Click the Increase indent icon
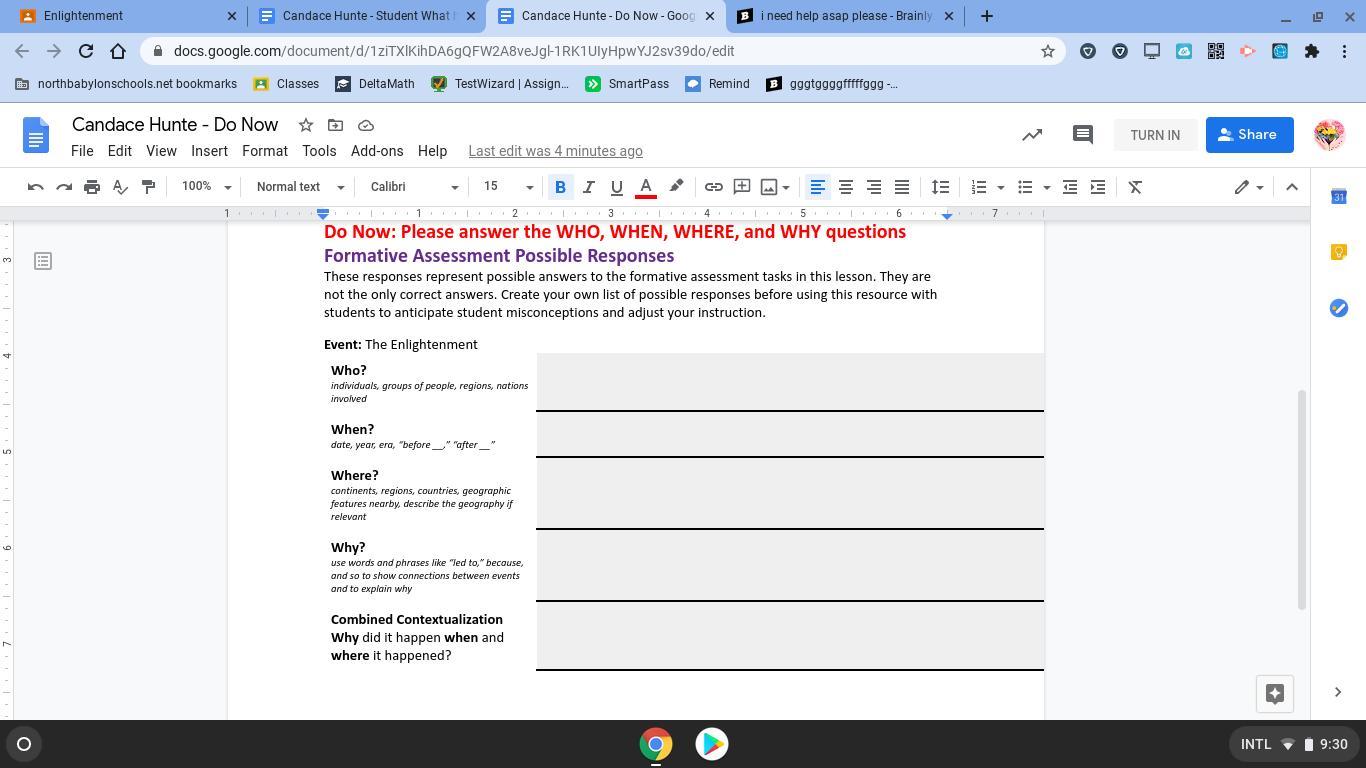The width and height of the screenshot is (1366, 768). pos(1097,187)
